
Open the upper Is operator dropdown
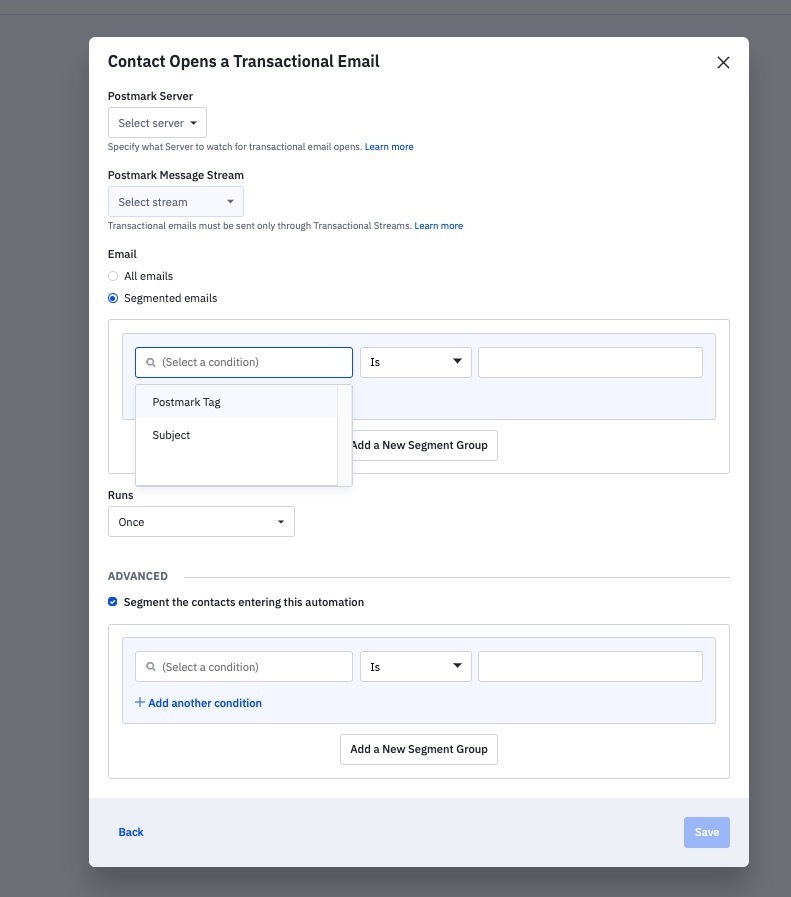point(415,362)
